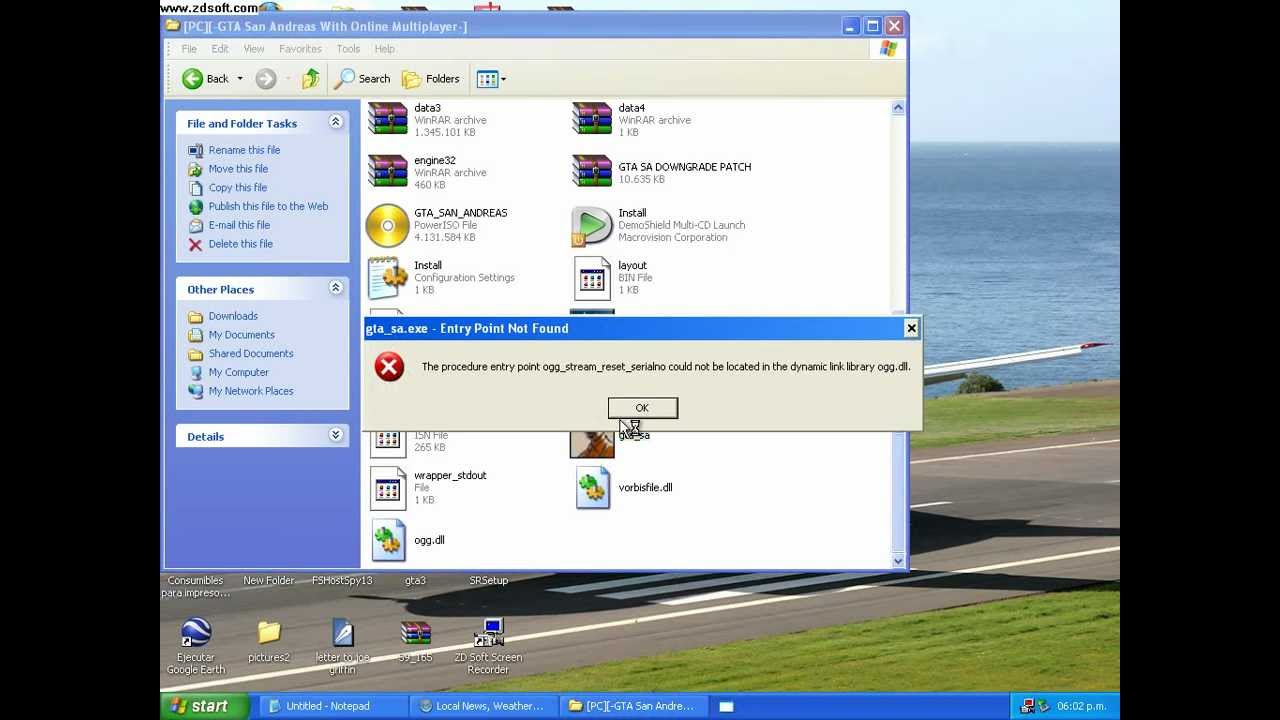Image resolution: width=1280 pixels, height=720 pixels.
Task: Click Publish this file to the Web
Action: click(x=268, y=206)
